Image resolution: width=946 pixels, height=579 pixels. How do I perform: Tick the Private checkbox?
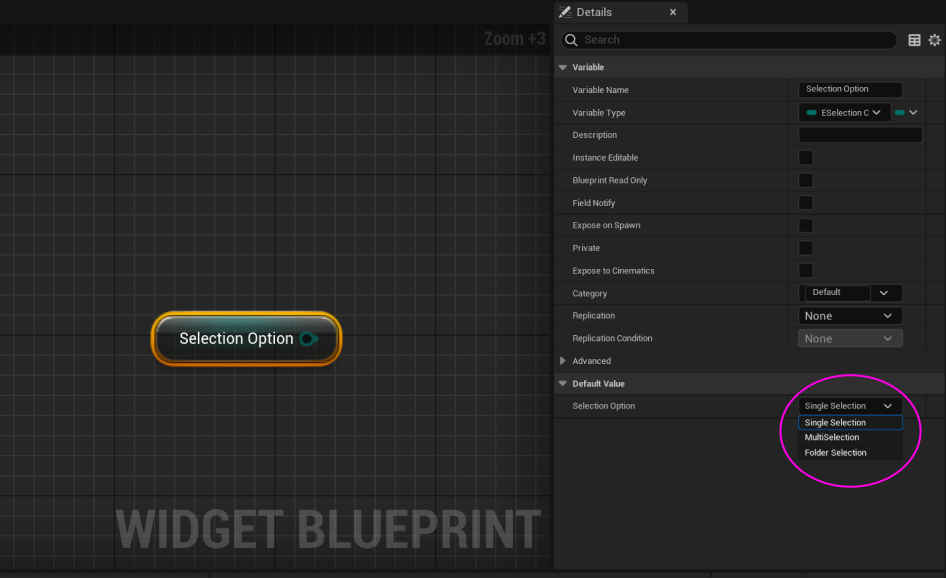tap(805, 248)
